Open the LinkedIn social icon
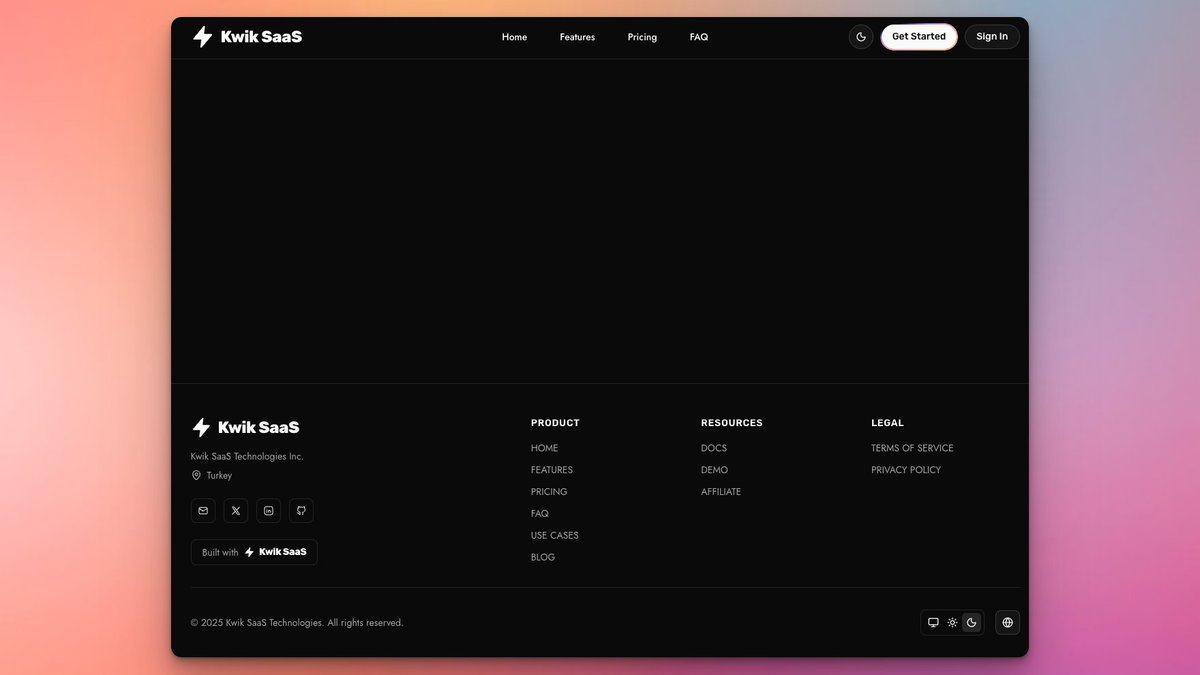Image resolution: width=1200 pixels, height=675 pixels. 268,510
